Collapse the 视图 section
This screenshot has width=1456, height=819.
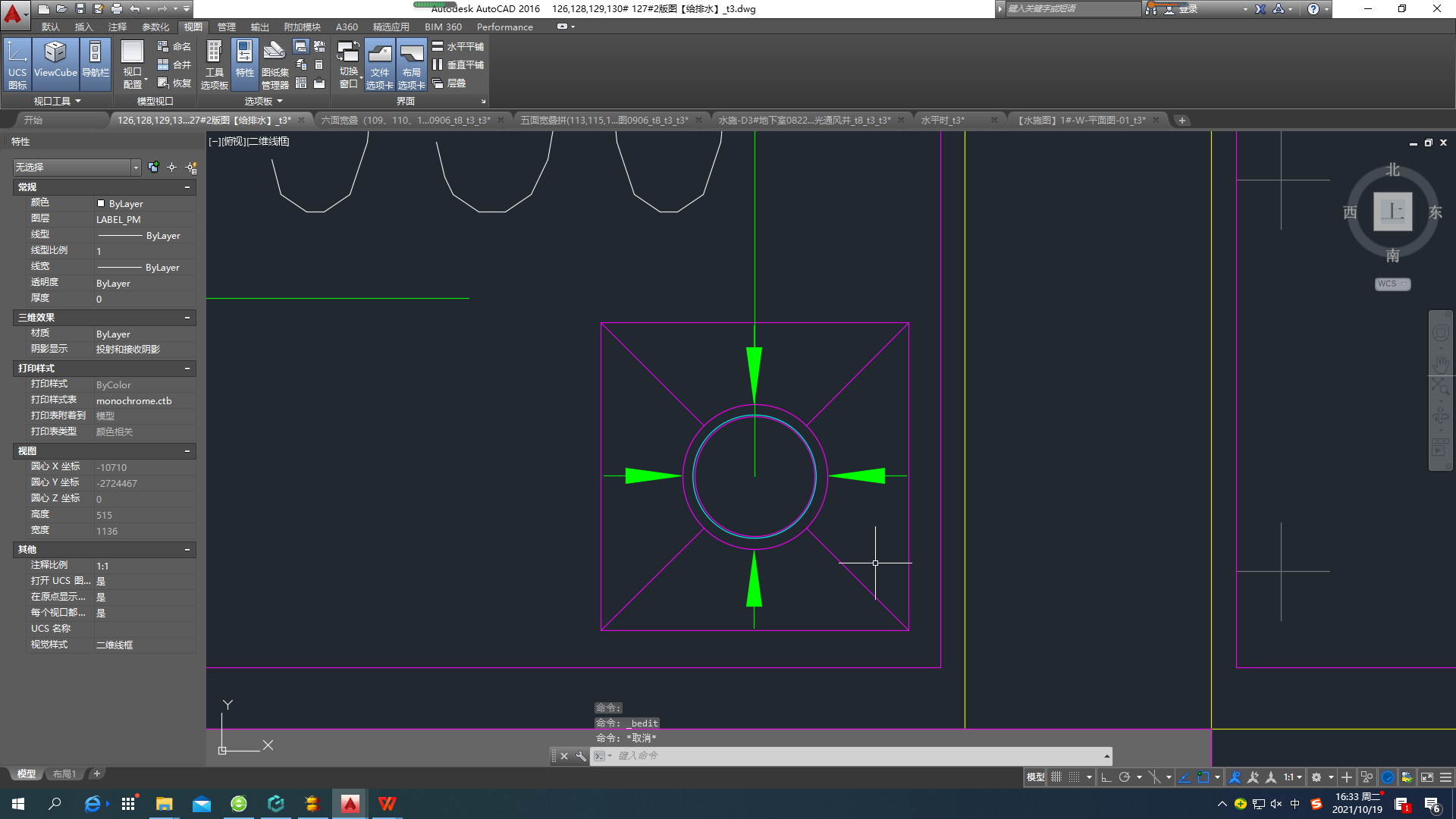tap(187, 451)
